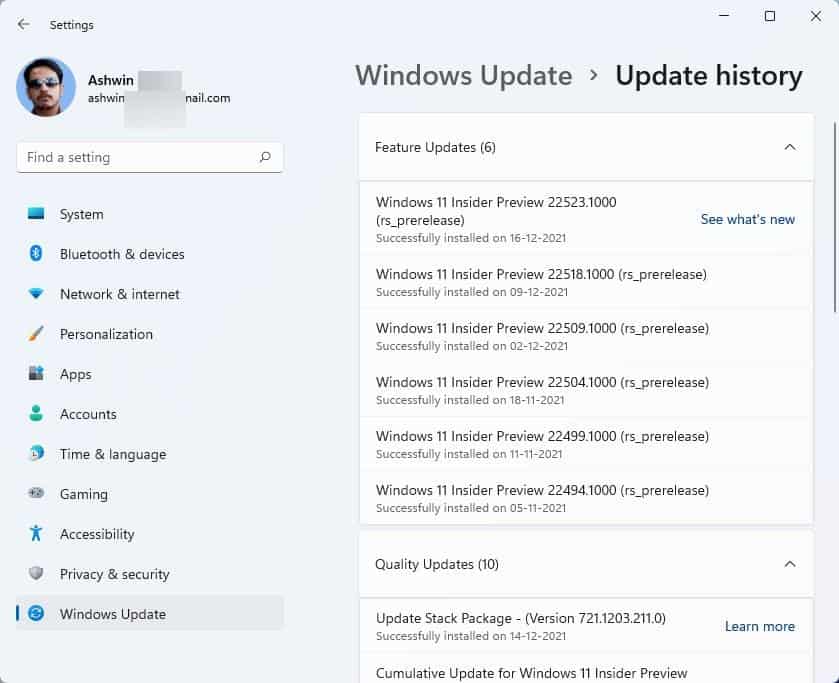
Task: Open Bluetooth & devices via its icon
Action: tap(36, 254)
